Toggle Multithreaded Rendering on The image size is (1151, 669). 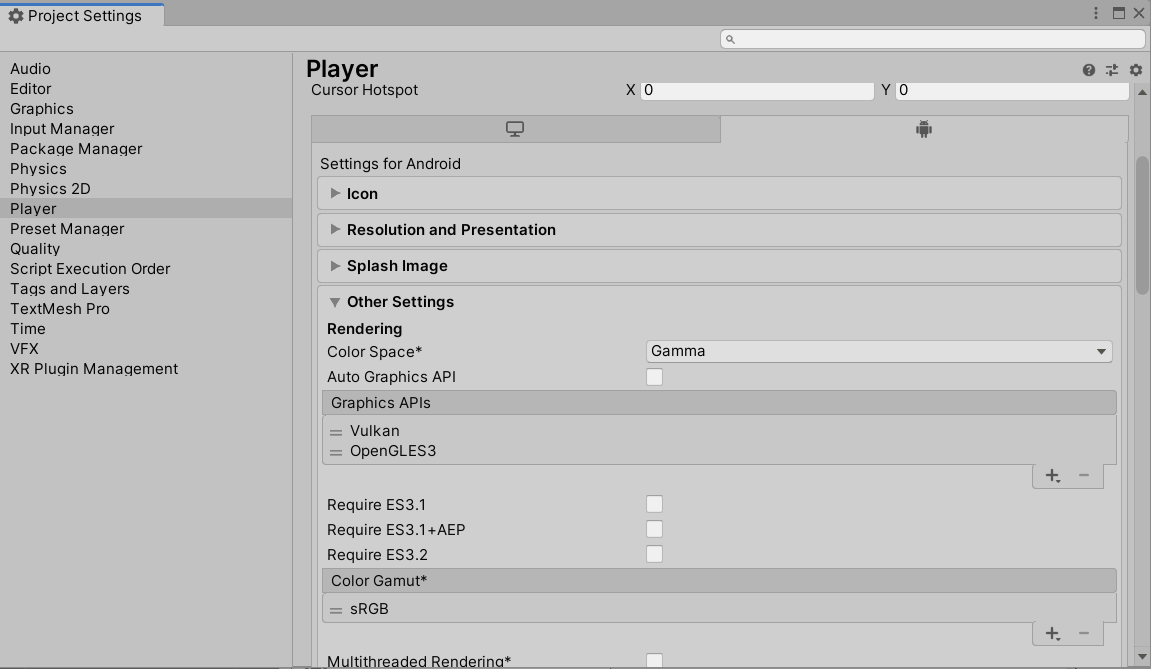click(654, 660)
